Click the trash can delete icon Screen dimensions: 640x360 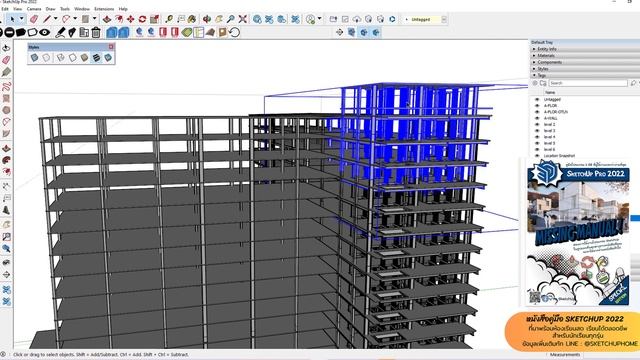point(96,33)
